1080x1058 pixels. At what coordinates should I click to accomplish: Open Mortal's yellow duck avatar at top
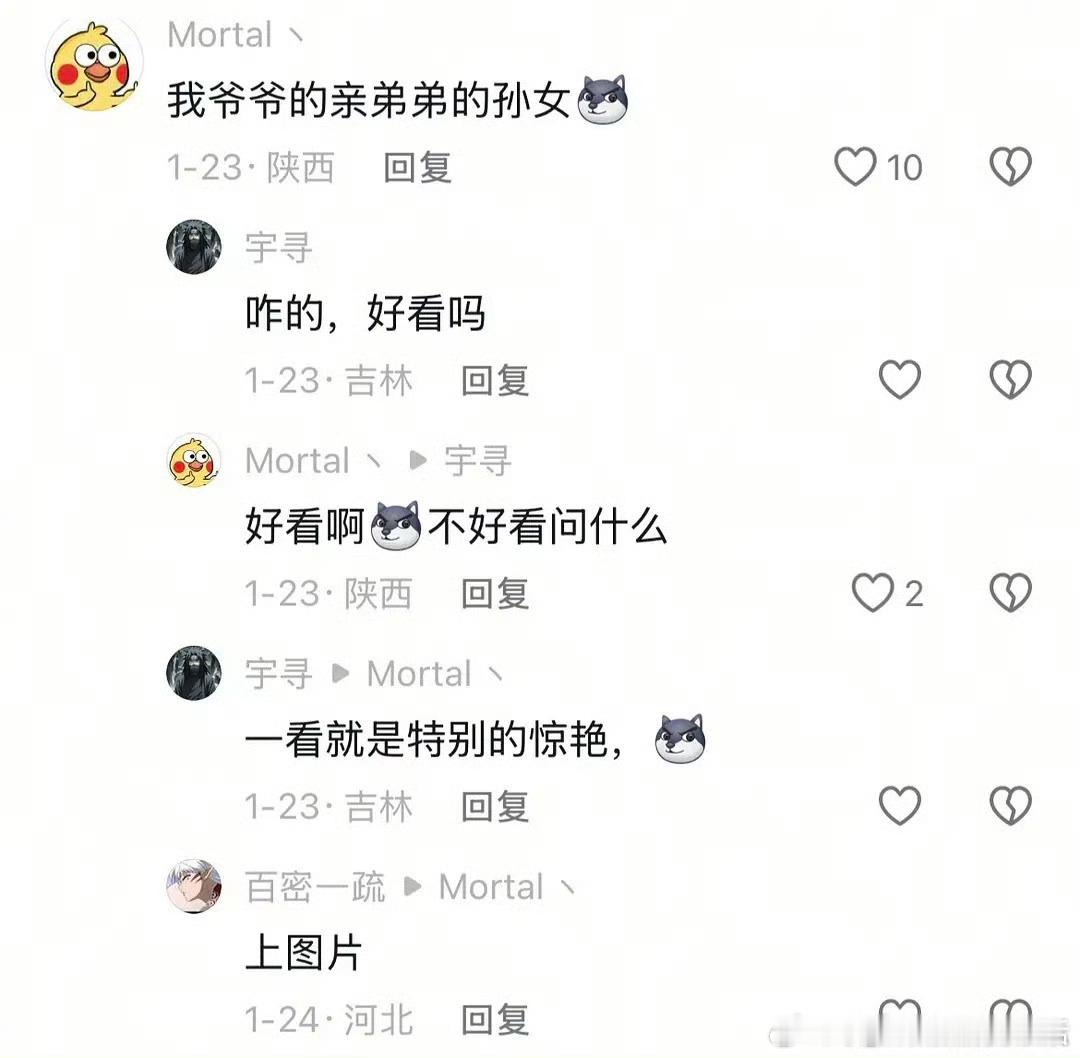[94, 65]
